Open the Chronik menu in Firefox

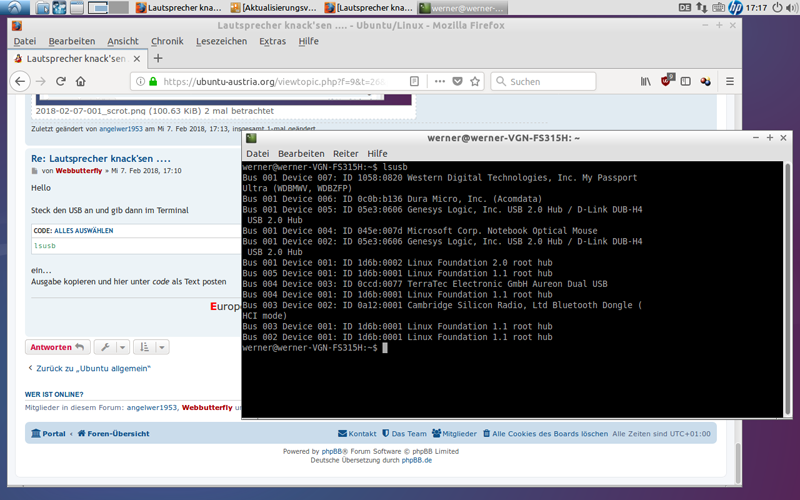(167, 41)
